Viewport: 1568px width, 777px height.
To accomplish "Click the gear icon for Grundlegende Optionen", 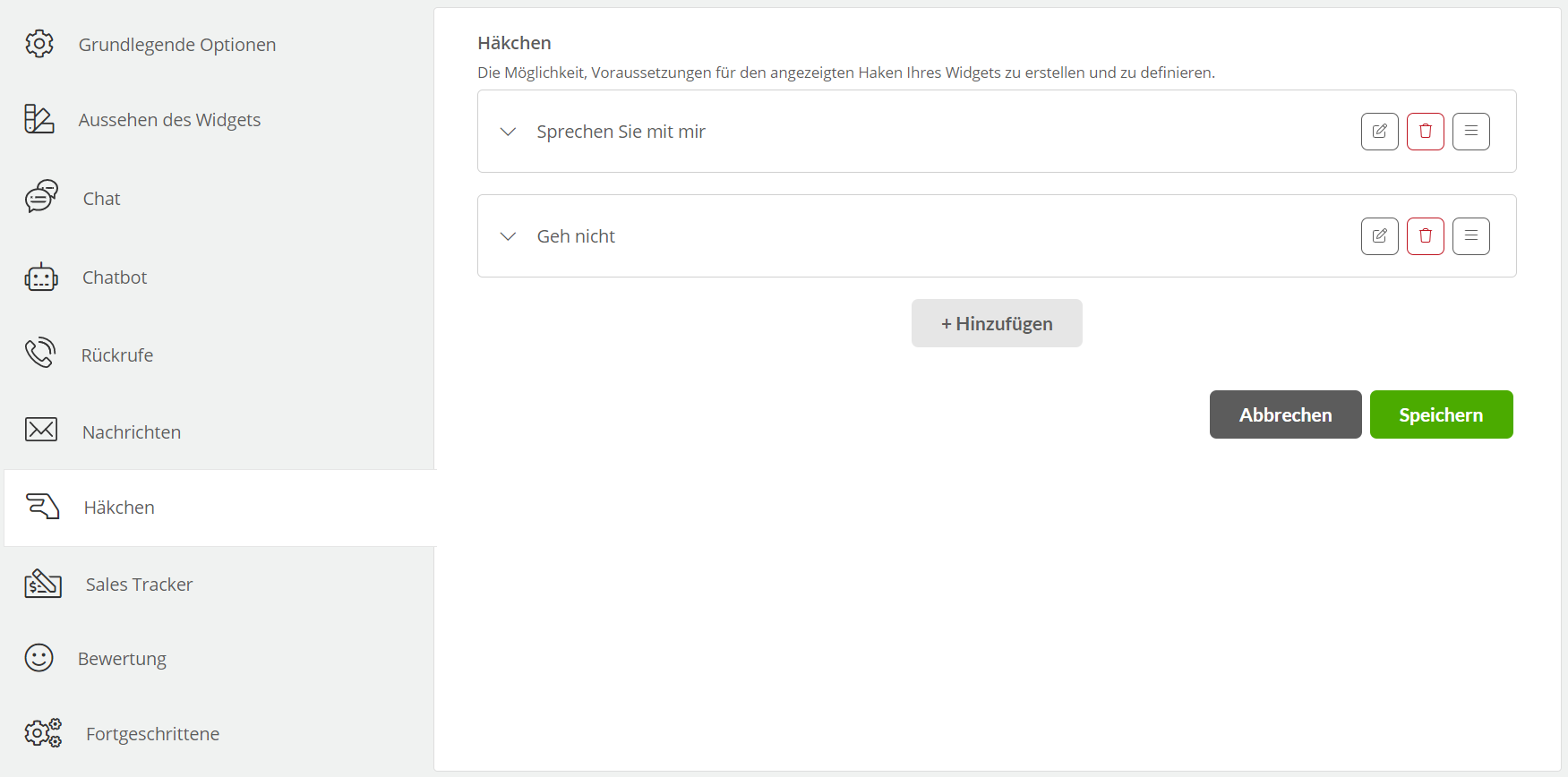I will [39, 43].
